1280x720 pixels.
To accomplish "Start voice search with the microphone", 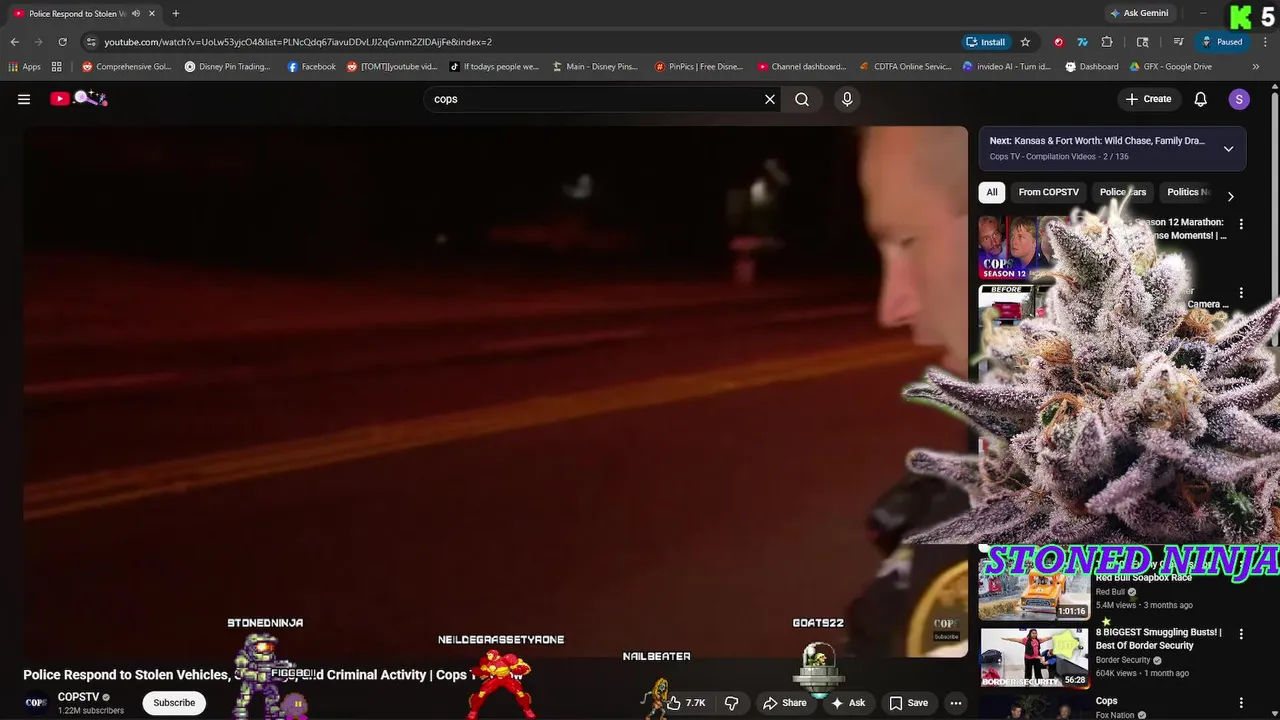I will pos(847,99).
